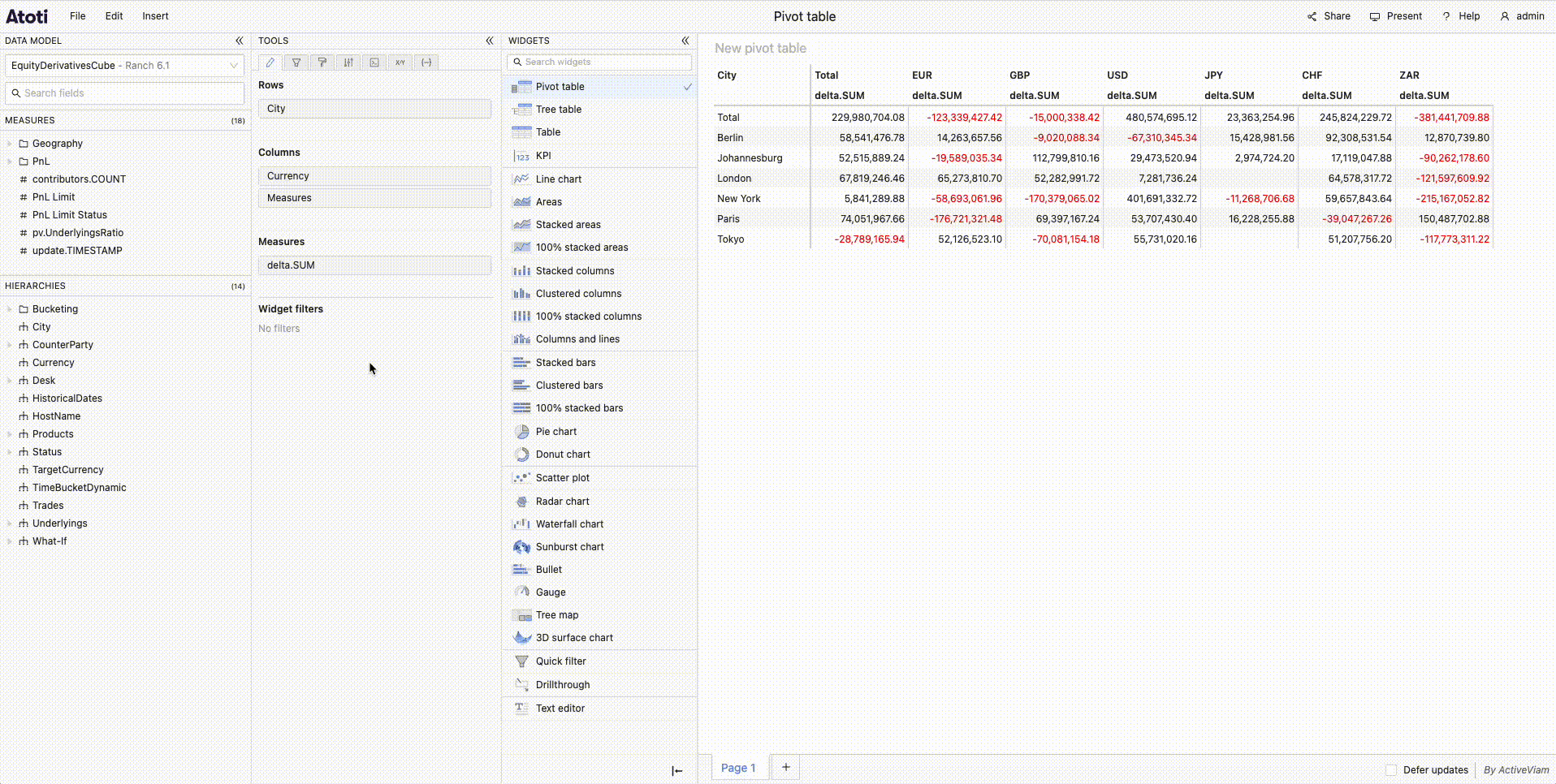Open the Insert menu
This screenshot has width=1556, height=784.
[155, 16]
